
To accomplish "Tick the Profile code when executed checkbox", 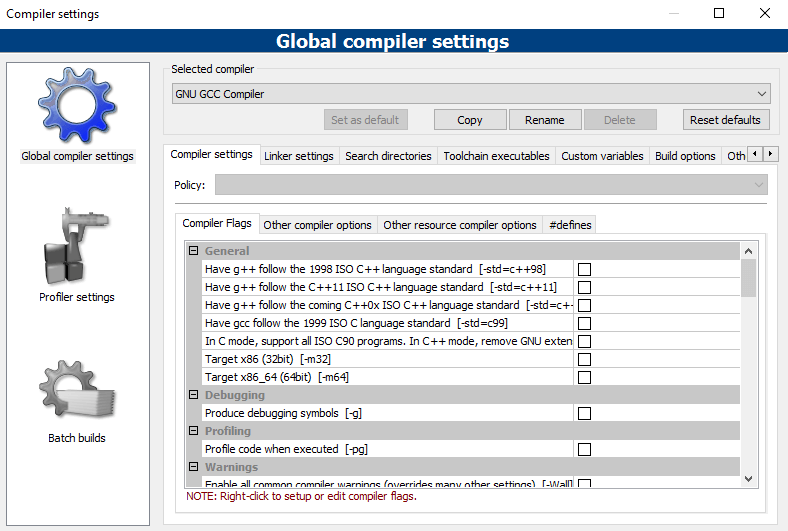I will tap(584, 449).
